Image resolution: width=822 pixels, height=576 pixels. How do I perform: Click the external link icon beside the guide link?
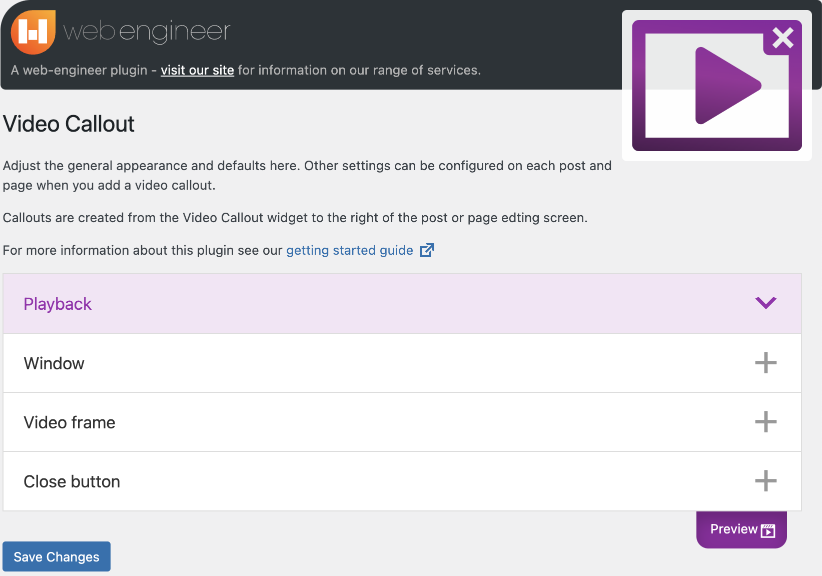tap(427, 250)
